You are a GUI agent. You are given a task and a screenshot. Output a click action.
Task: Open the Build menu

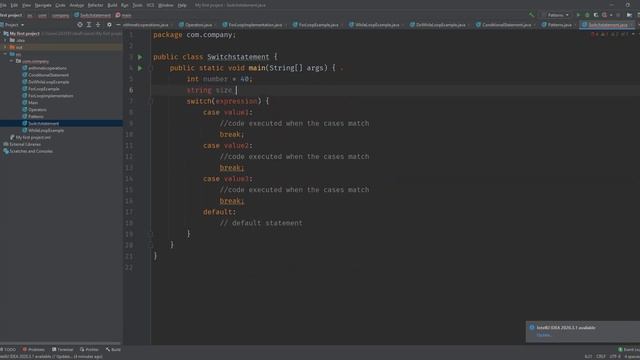[112, 5]
